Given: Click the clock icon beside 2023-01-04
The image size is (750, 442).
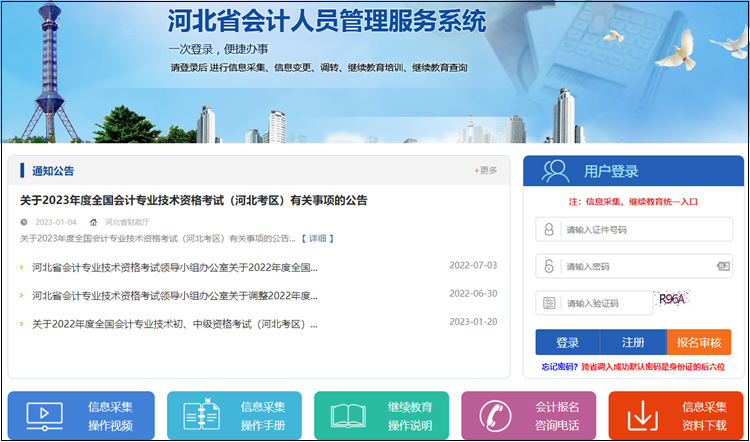Looking at the screenshot, I should (24, 222).
